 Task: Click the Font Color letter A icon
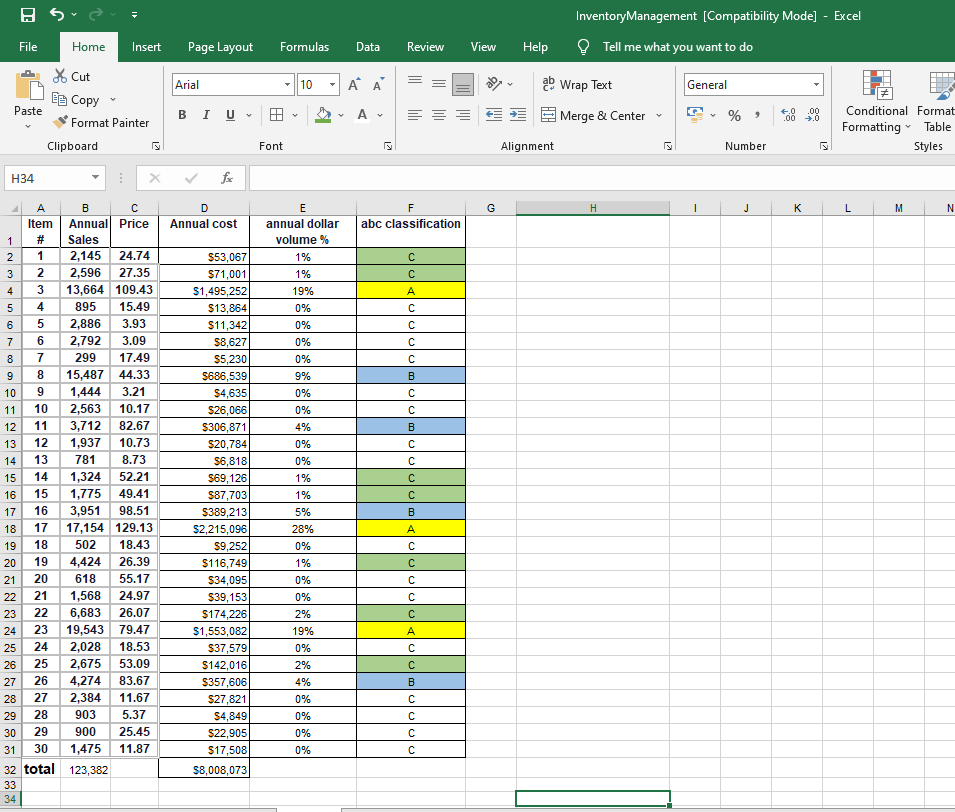(362, 115)
